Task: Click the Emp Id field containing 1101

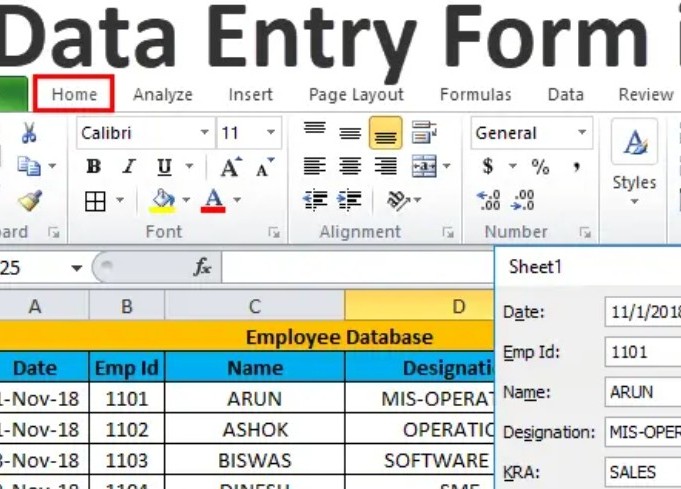Action: 643,352
